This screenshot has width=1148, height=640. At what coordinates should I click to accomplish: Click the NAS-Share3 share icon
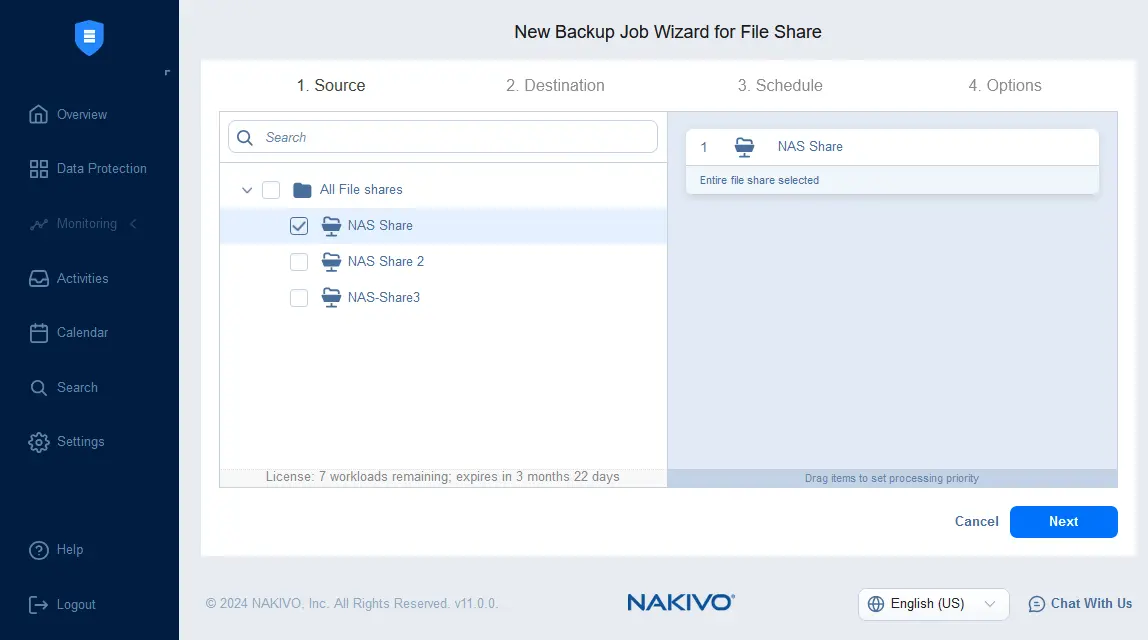332,297
